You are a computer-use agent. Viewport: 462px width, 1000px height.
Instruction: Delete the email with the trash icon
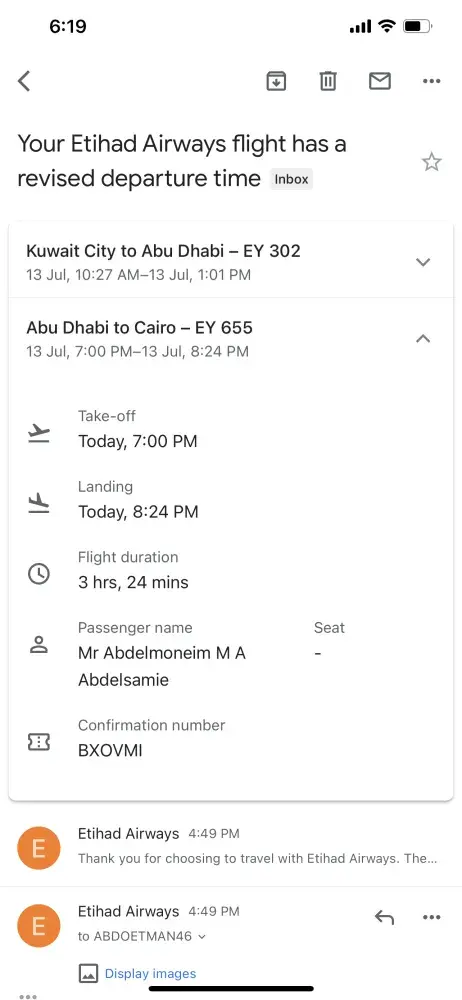click(328, 81)
